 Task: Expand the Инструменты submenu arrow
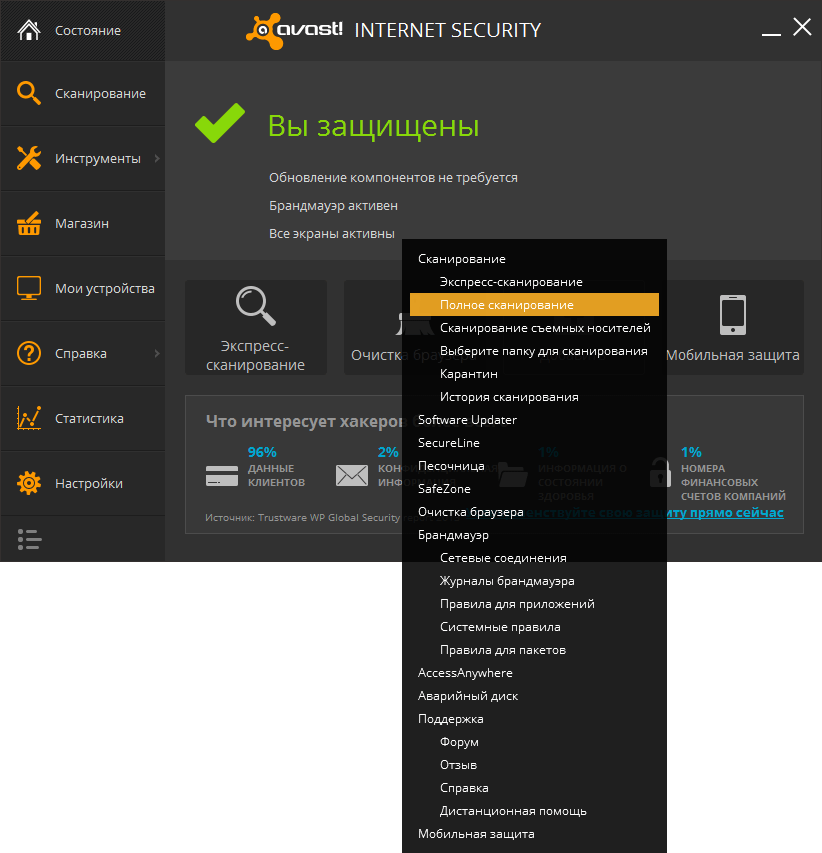coord(157,158)
